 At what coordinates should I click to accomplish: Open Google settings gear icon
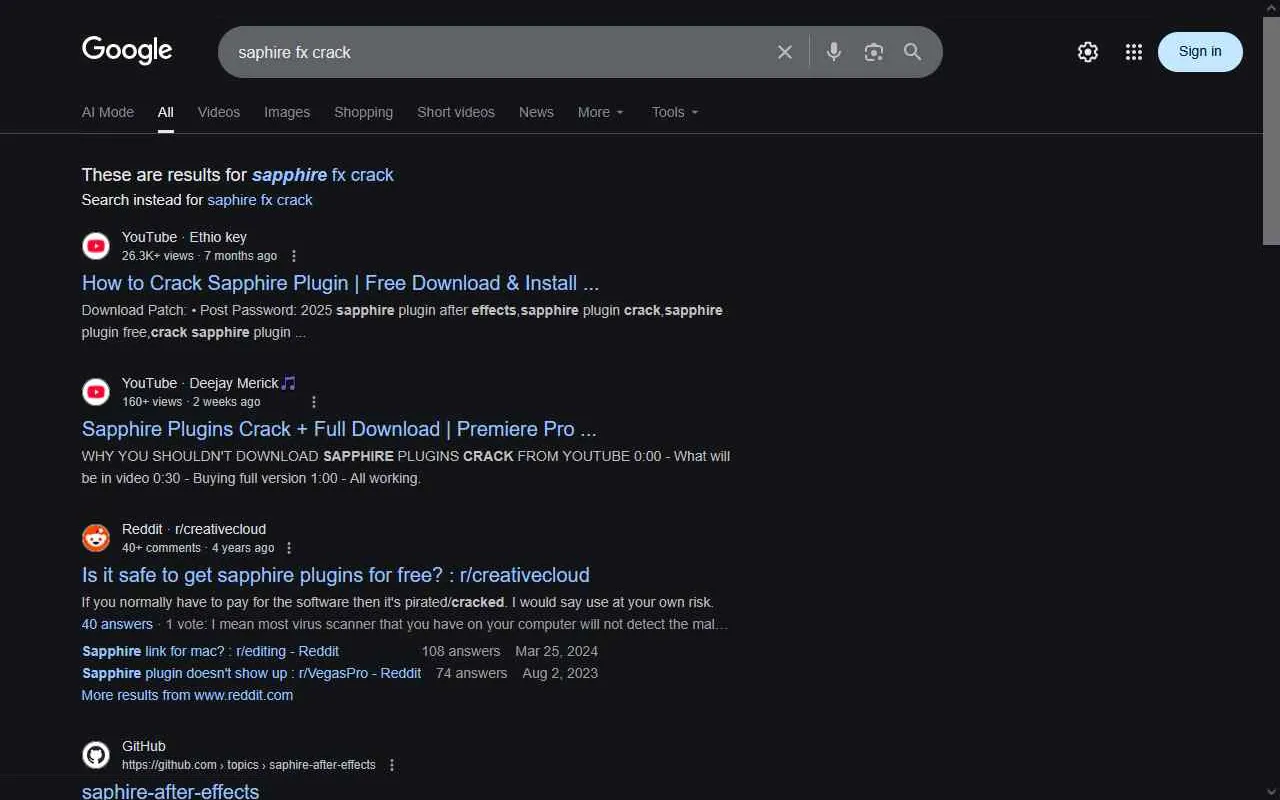[x=1088, y=52]
